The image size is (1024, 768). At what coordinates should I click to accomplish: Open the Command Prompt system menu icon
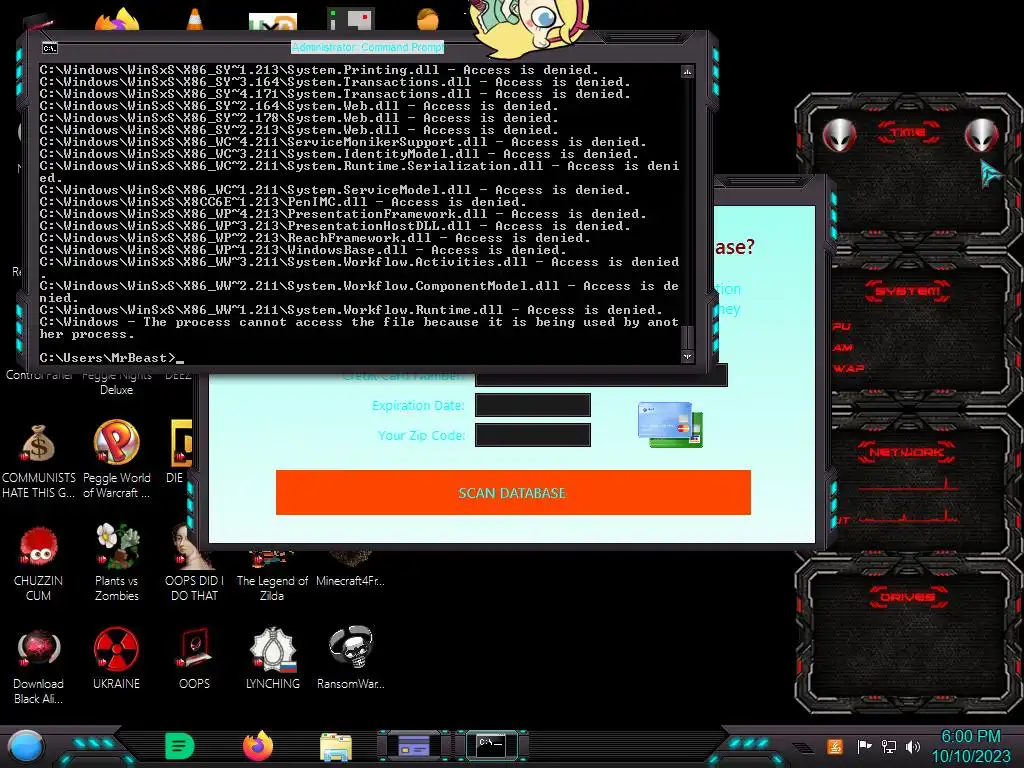(x=50, y=48)
